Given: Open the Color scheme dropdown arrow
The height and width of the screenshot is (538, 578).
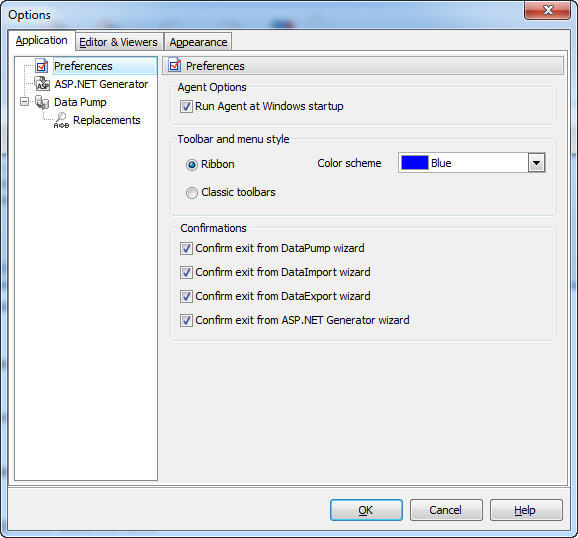Looking at the screenshot, I should point(536,163).
